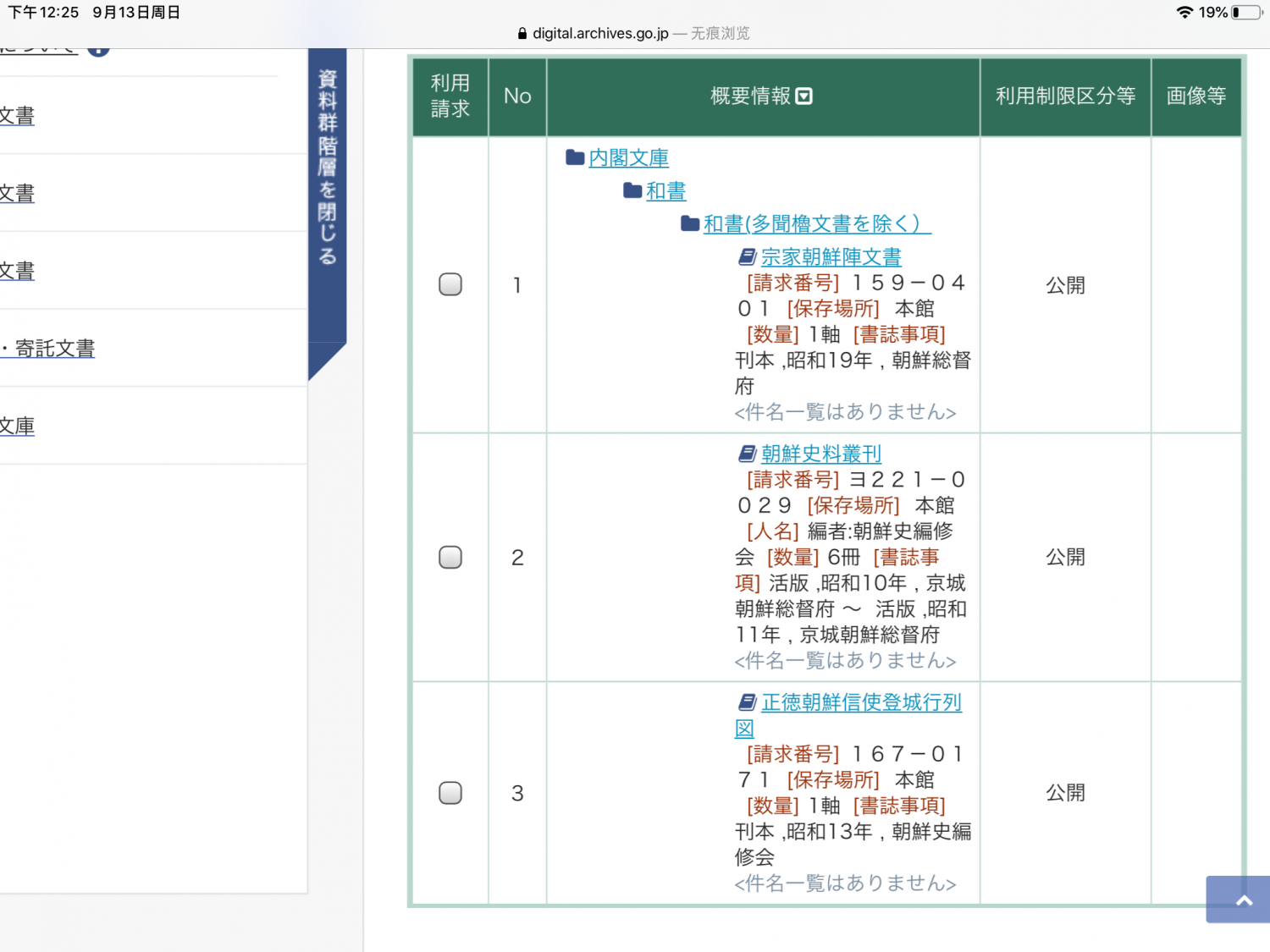Open the 宗家朝鮮陣文書 record link
1270x952 pixels.
(x=831, y=257)
